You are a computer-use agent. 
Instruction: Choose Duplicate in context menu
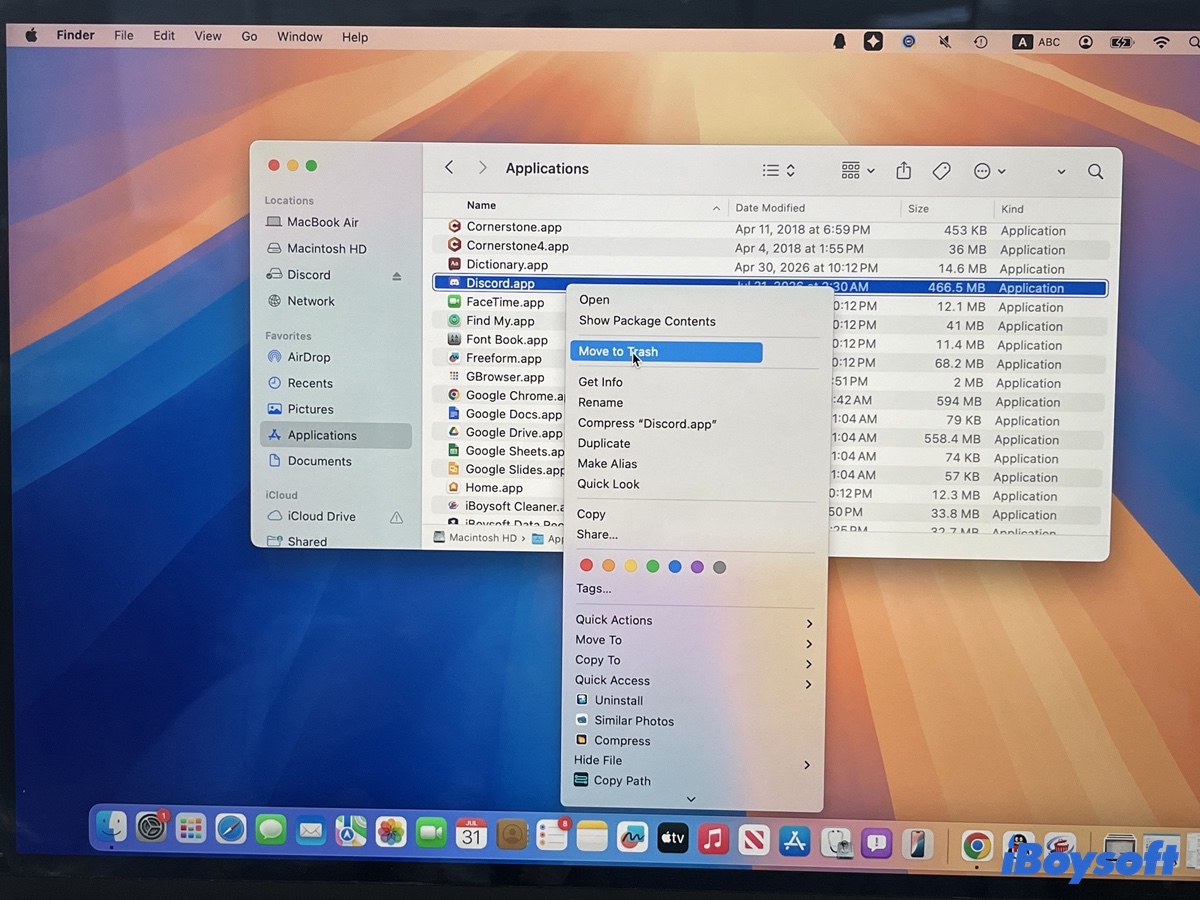[x=604, y=443]
